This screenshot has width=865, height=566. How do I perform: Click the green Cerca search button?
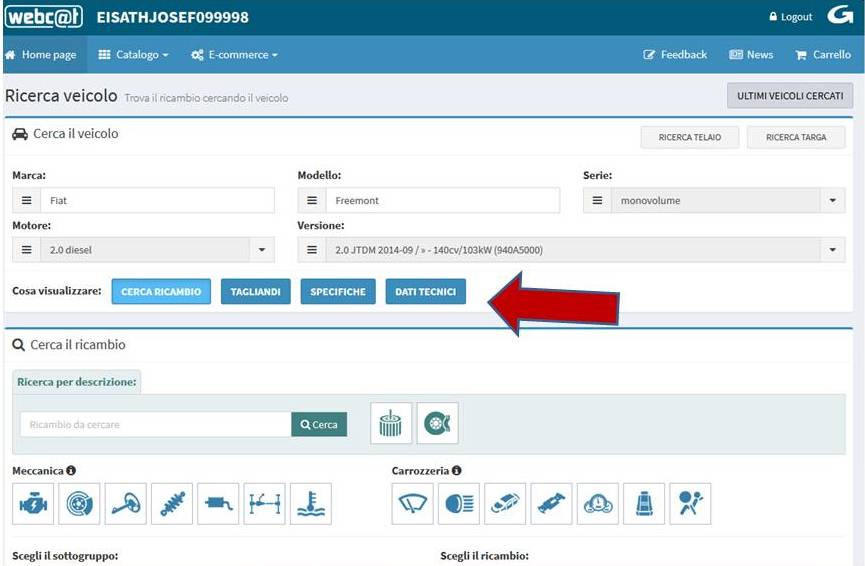319,425
